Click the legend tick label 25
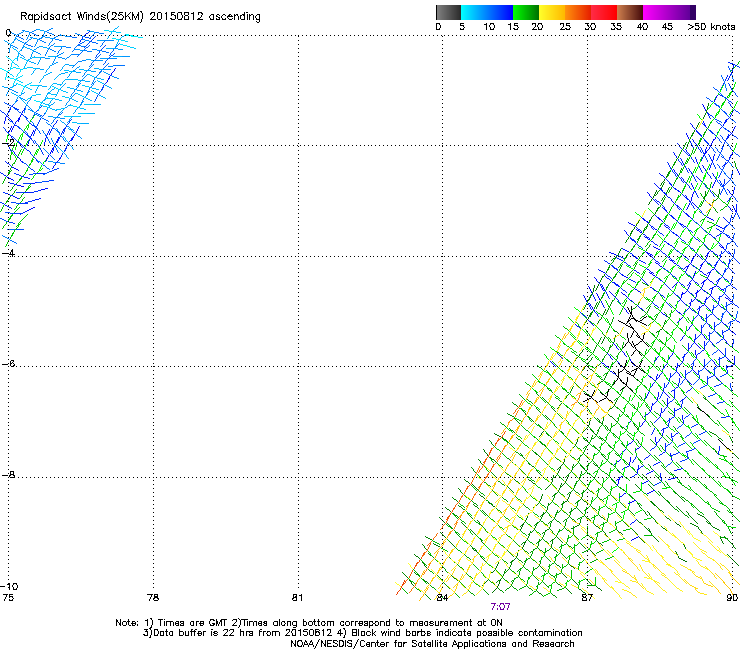This screenshot has width=740, height=650. click(x=565, y=27)
